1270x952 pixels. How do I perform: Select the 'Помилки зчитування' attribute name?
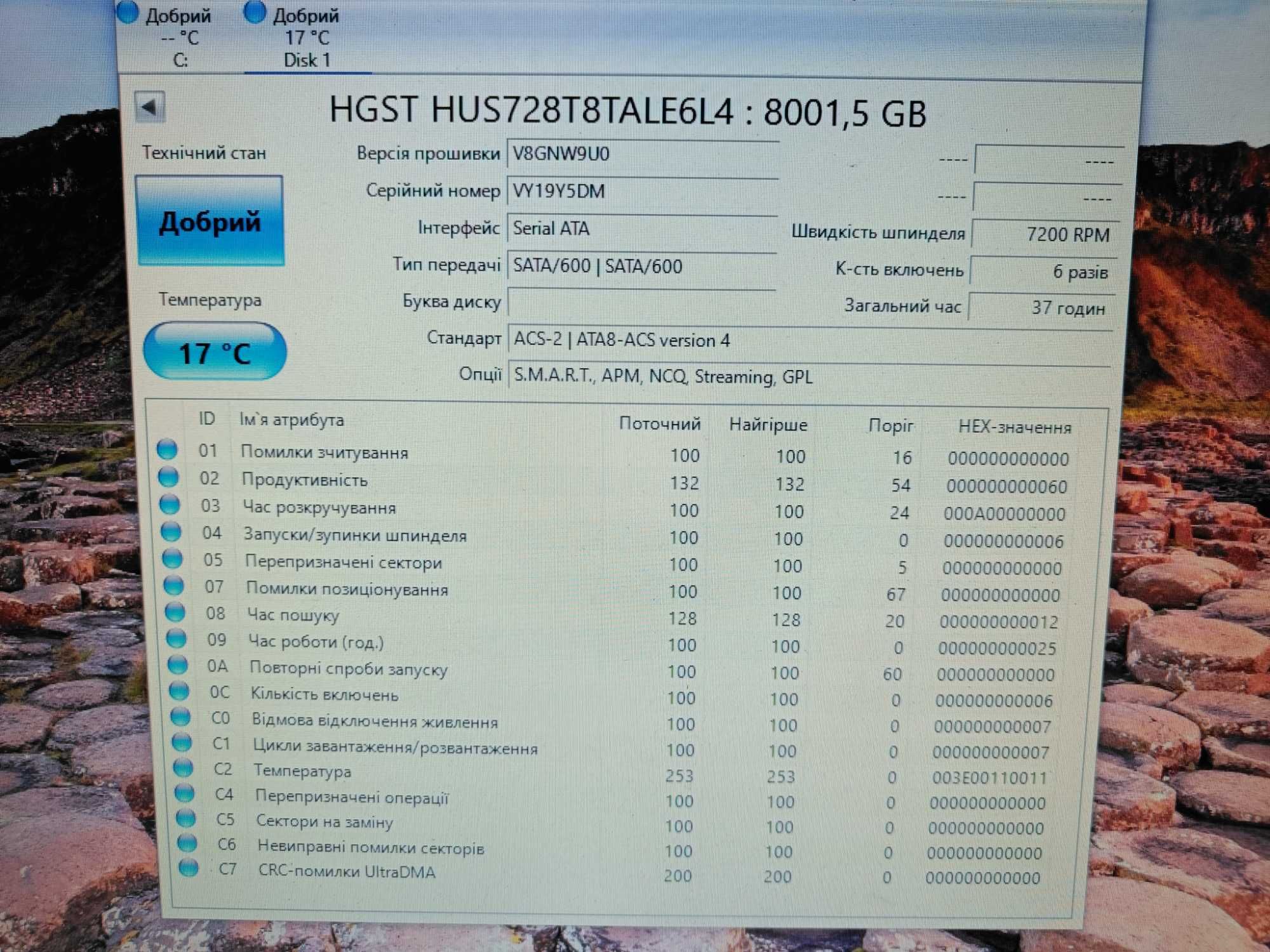(324, 453)
